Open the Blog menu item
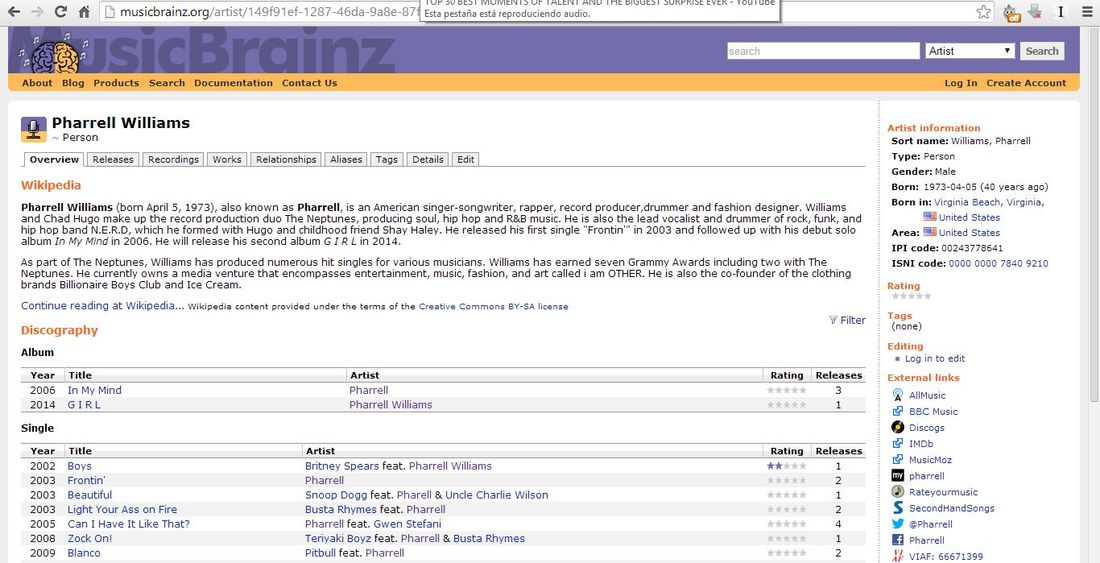The height and width of the screenshot is (563, 1100). coord(73,83)
